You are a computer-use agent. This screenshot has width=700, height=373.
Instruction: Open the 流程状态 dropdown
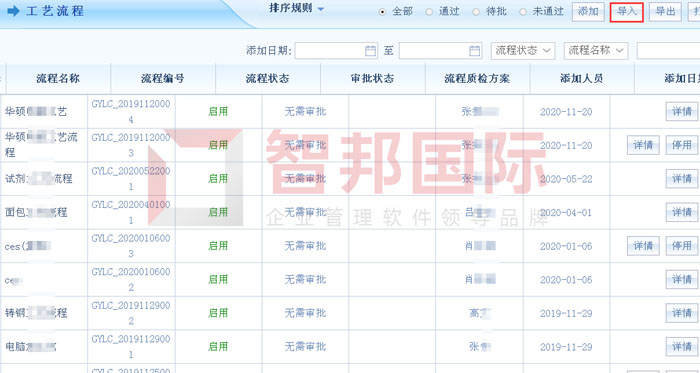pos(523,51)
